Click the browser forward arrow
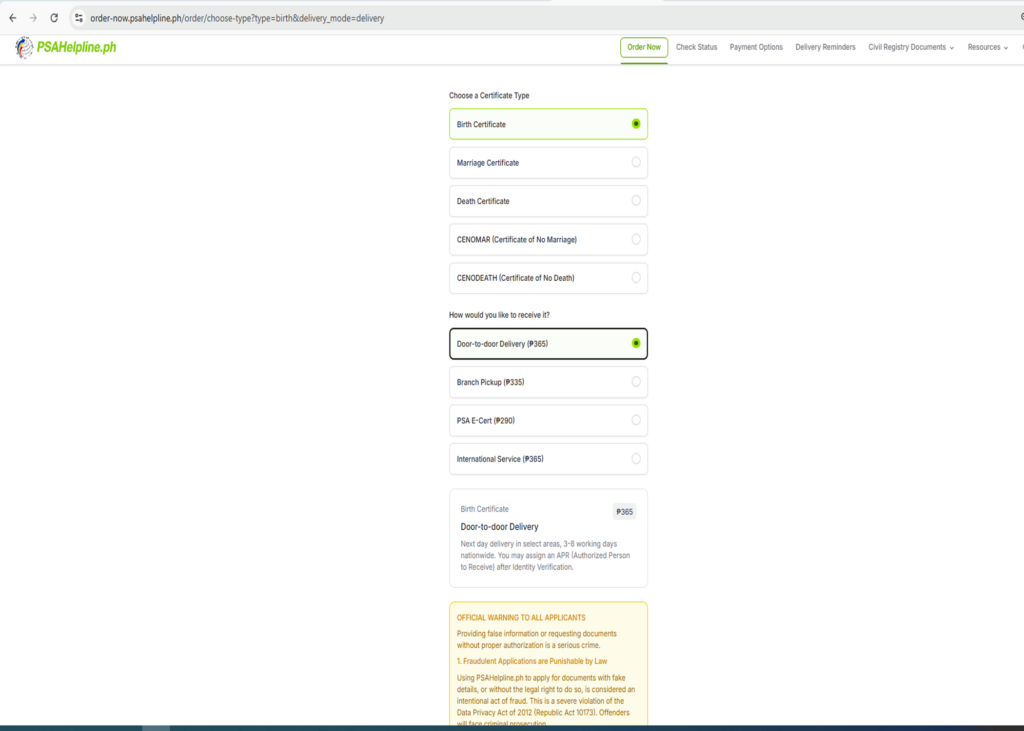1024x731 pixels. coord(33,18)
